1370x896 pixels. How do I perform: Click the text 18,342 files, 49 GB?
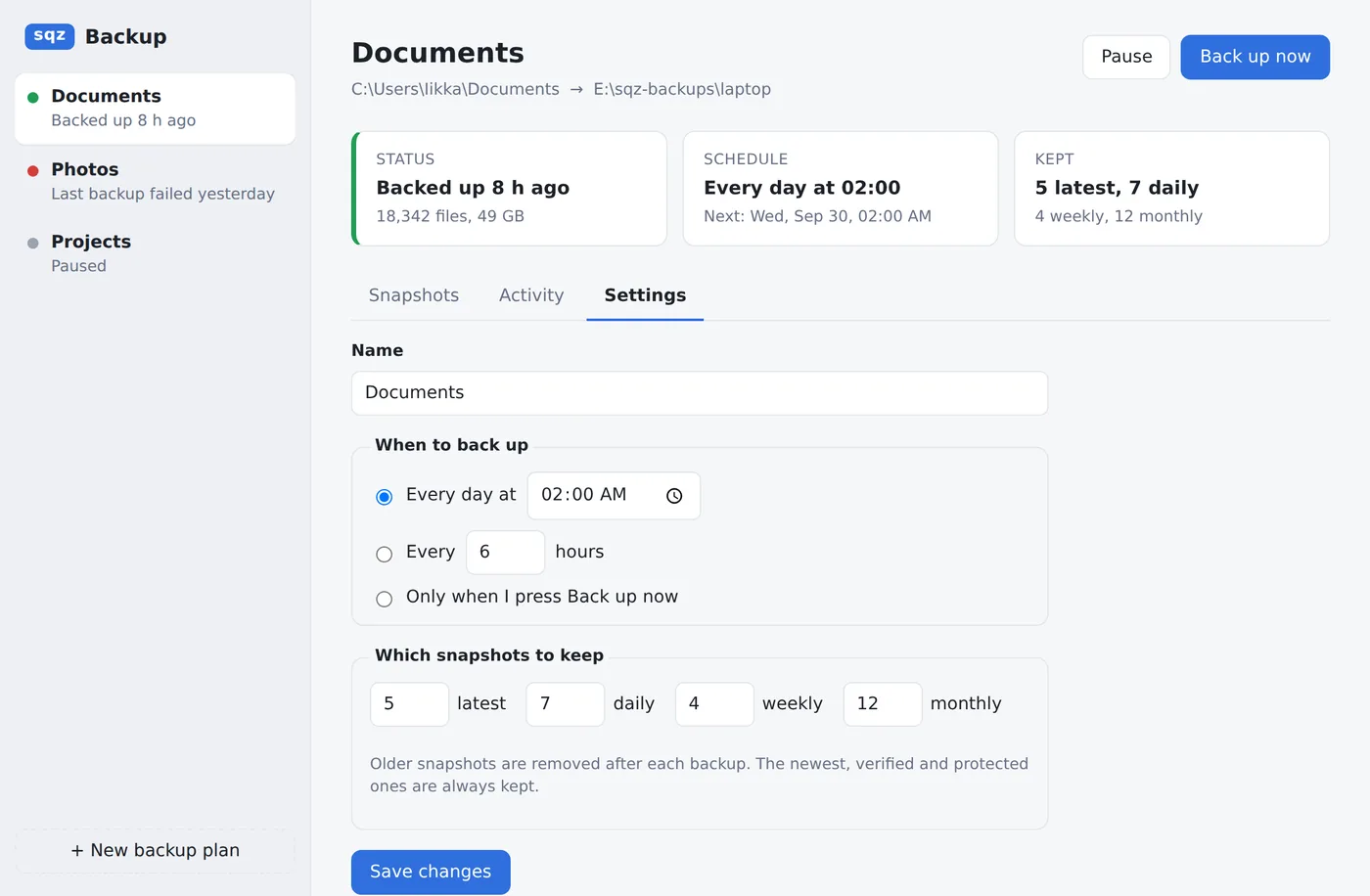450,216
